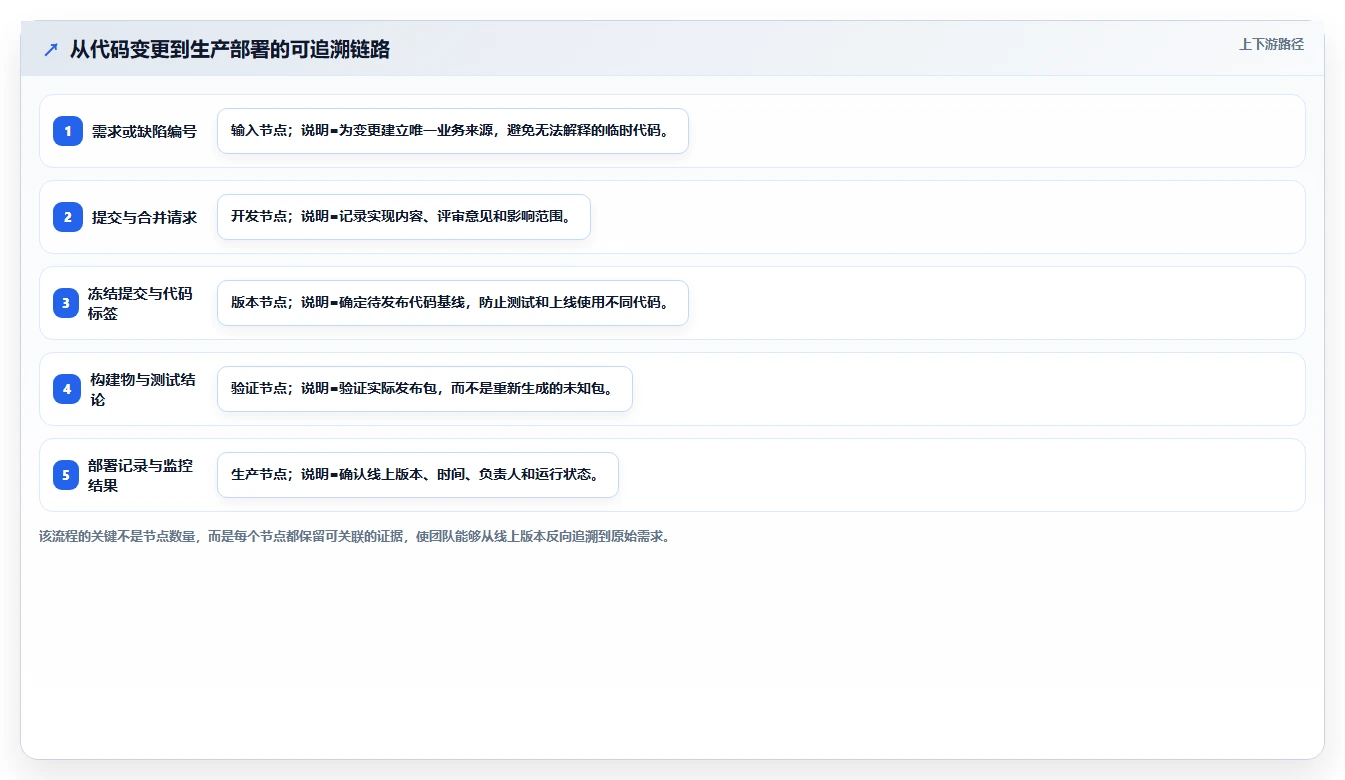Image resolution: width=1345 pixels, height=780 pixels.
Task: Open the 开发节点 description box
Action: 404,217
